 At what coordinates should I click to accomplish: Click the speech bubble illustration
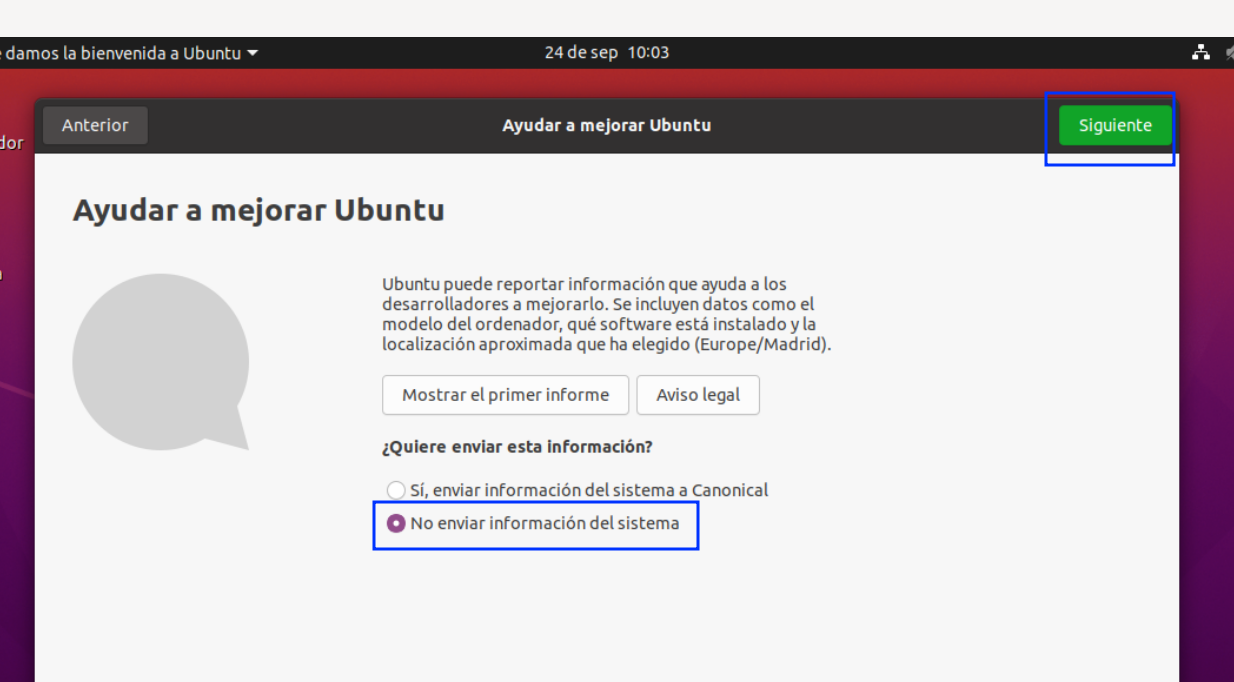point(161,362)
